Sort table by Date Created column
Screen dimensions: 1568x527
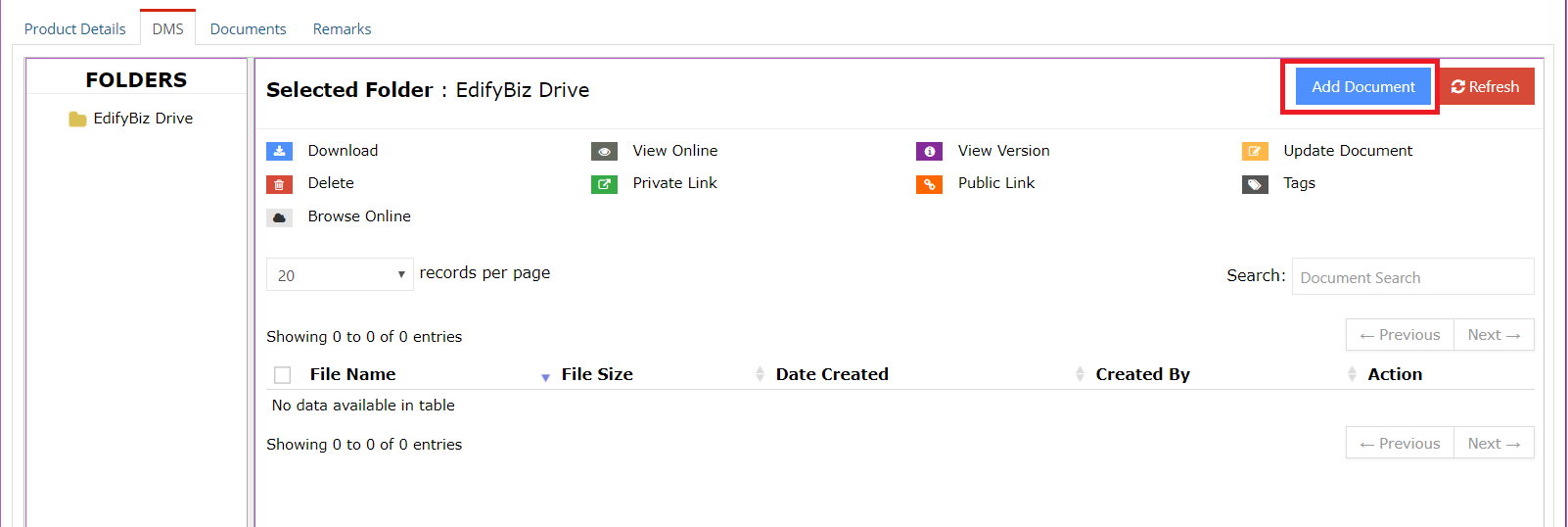[x=832, y=374]
